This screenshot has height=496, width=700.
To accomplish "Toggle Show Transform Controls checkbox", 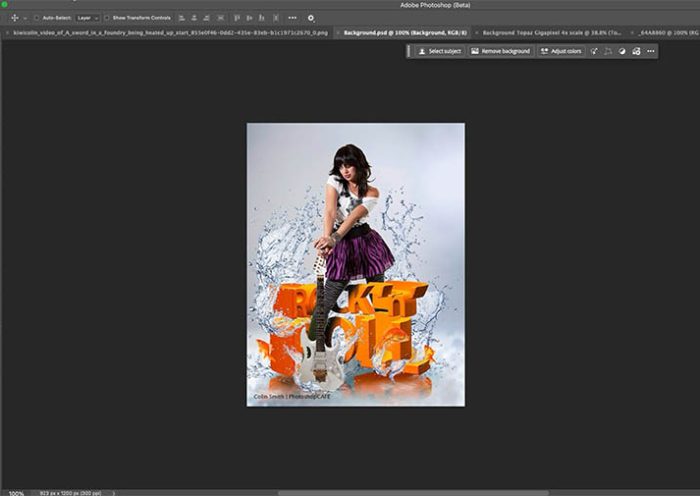I will coord(110,17).
